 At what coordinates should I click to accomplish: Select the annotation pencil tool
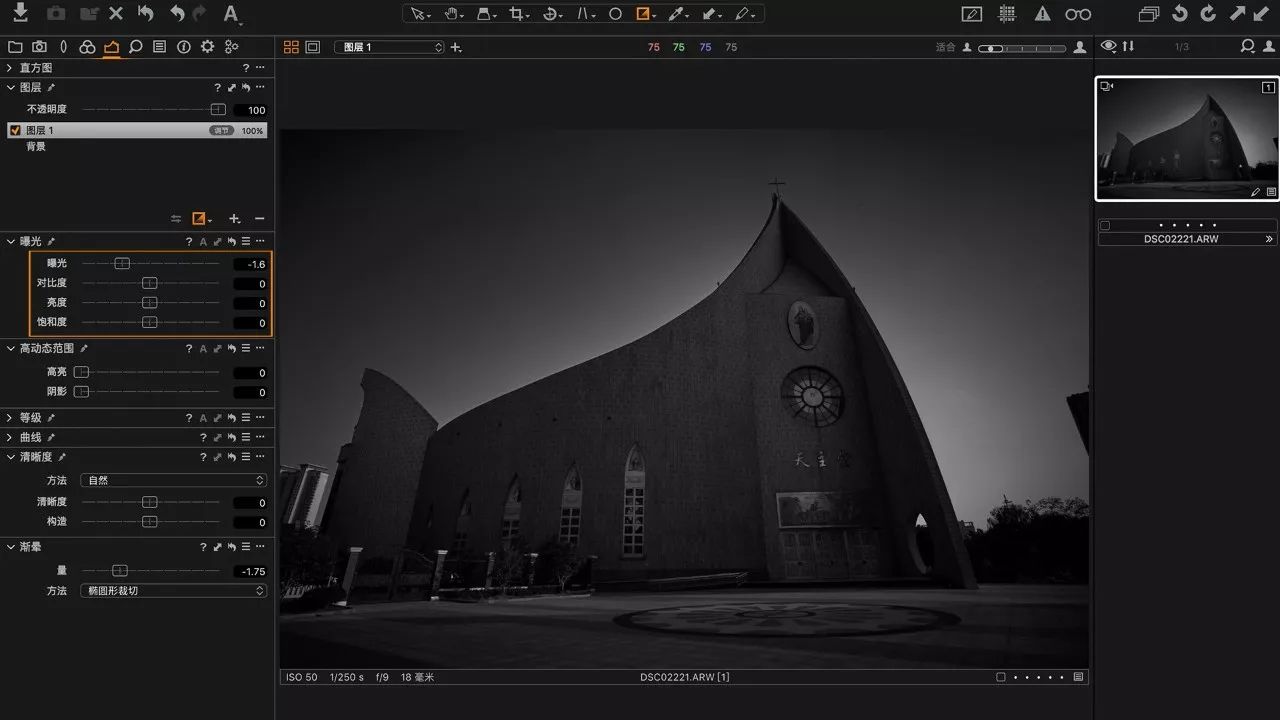pos(744,14)
